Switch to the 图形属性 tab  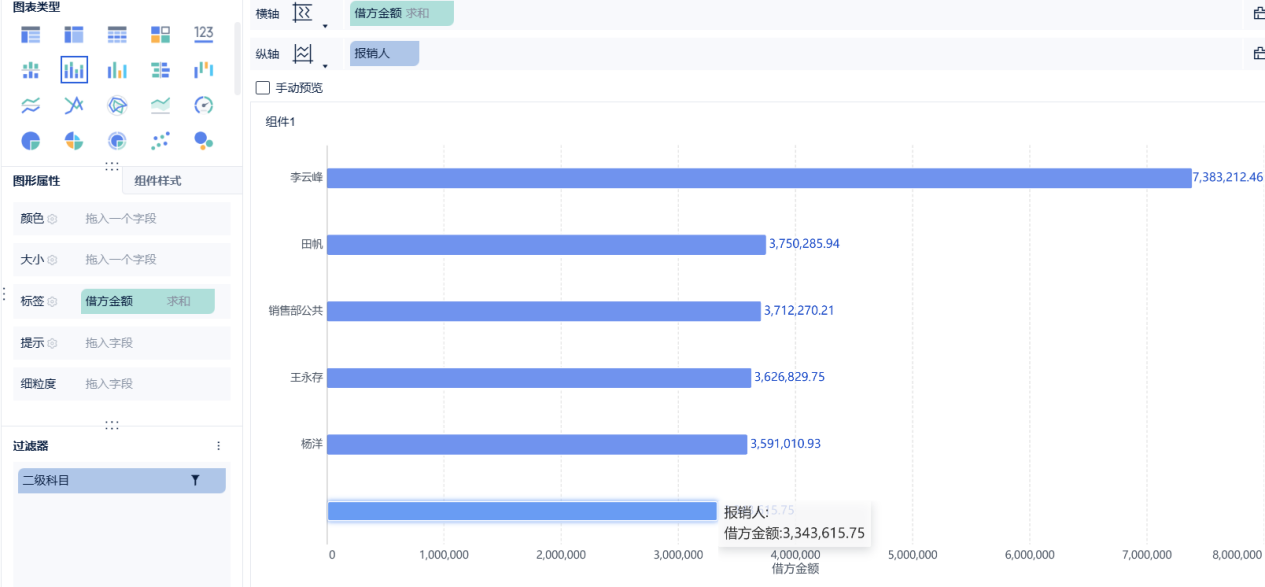click(x=37, y=181)
